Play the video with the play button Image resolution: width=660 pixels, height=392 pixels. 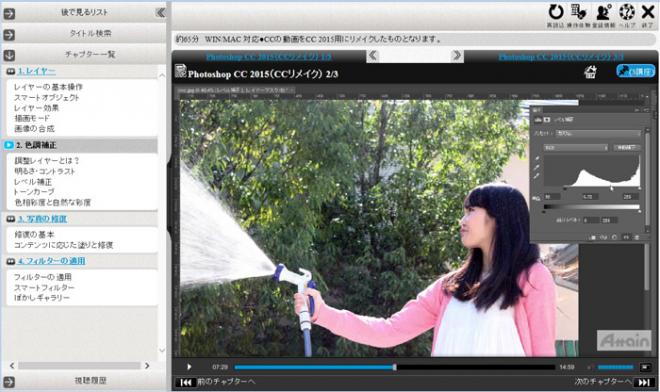pyautogui.click(x=189, y=367)
